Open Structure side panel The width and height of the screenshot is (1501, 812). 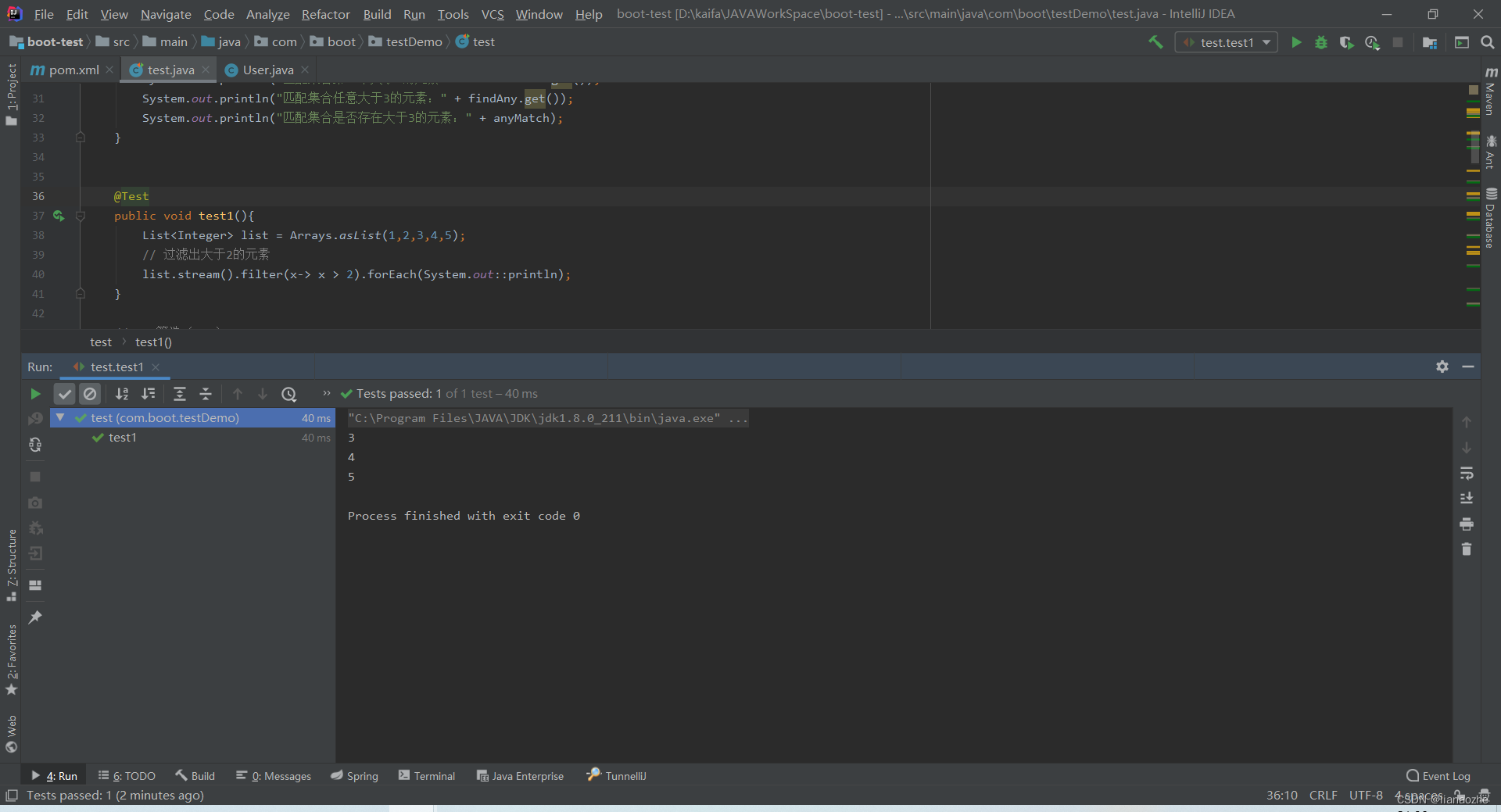click(11, 564)
